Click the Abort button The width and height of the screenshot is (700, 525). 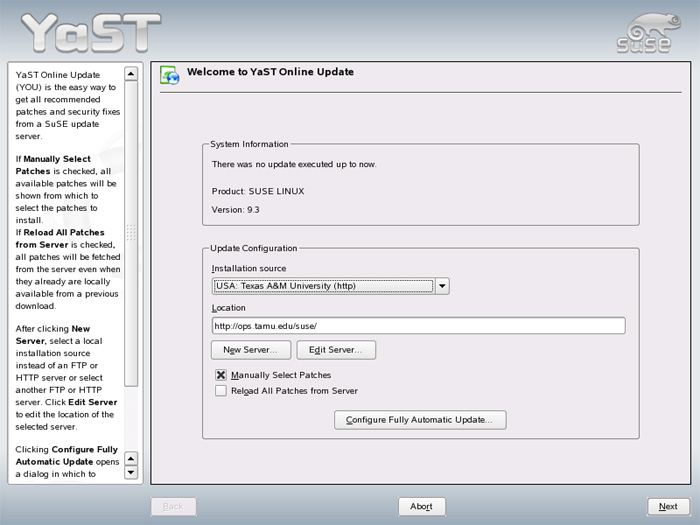click(x=422, y=506)
